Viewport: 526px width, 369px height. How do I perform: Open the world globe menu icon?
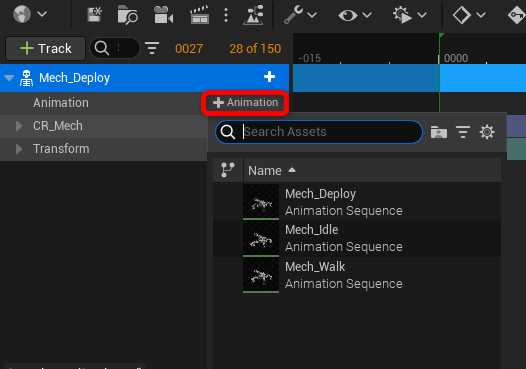click(22, 14)
